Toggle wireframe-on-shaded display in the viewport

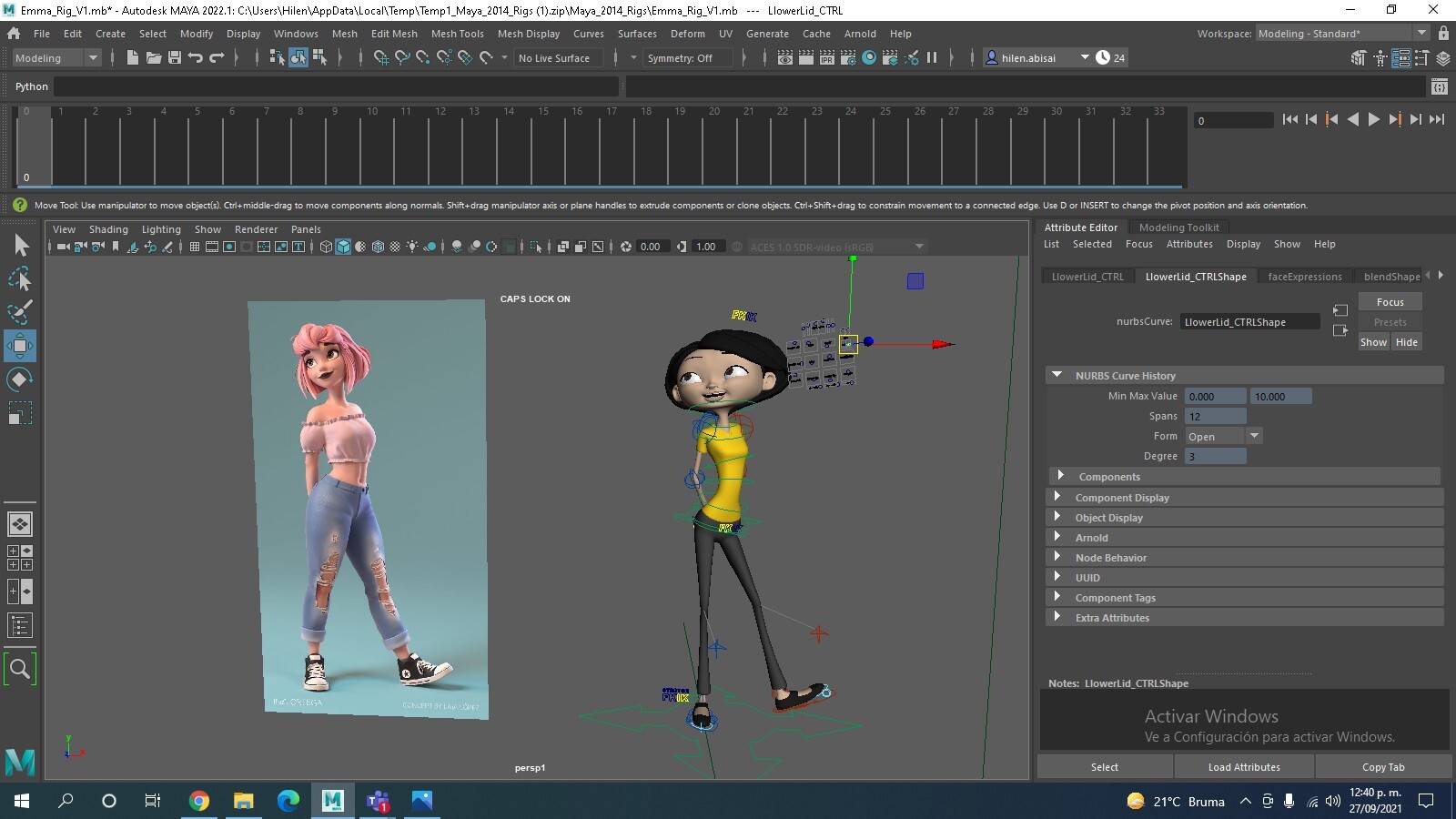(x=378, y=247)
